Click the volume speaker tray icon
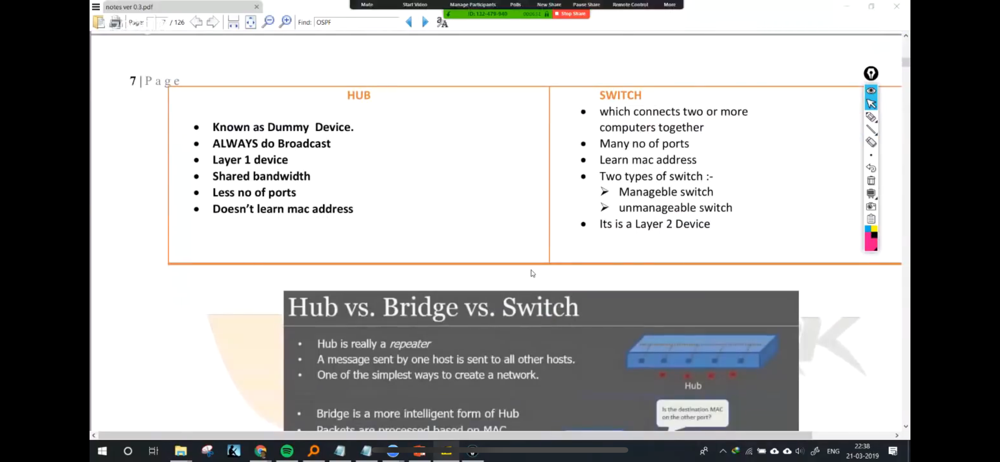Image resolution: width=1000 pixels, height=462 pixels. [x=800, y=451]
